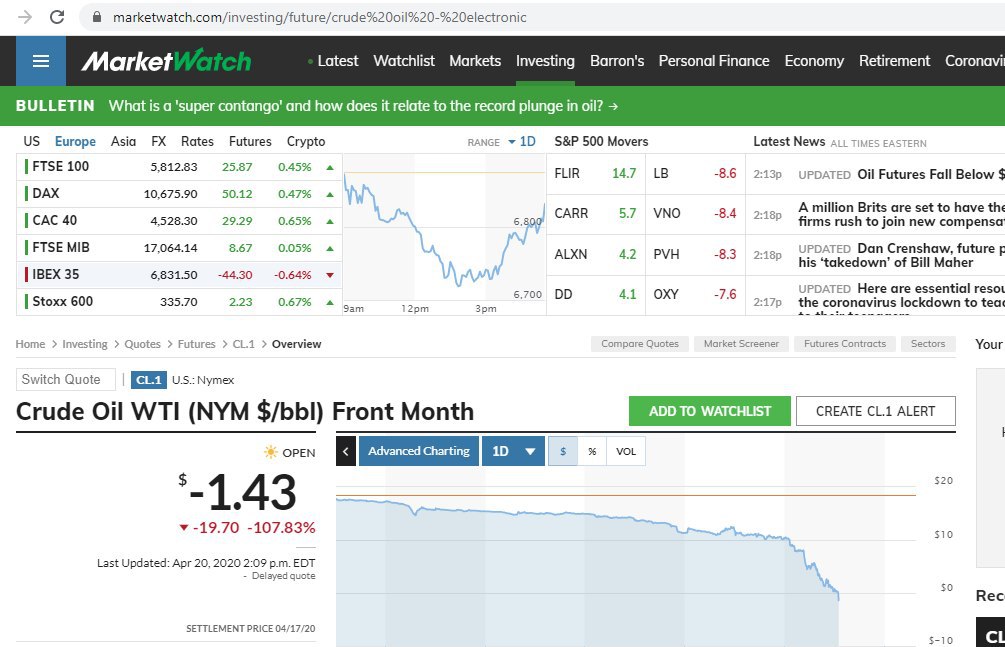The width and height of the screenshot is (1005, 647).
Task: Open the chart 1D timeframe dropdown
Action: [x=513, y=451]
